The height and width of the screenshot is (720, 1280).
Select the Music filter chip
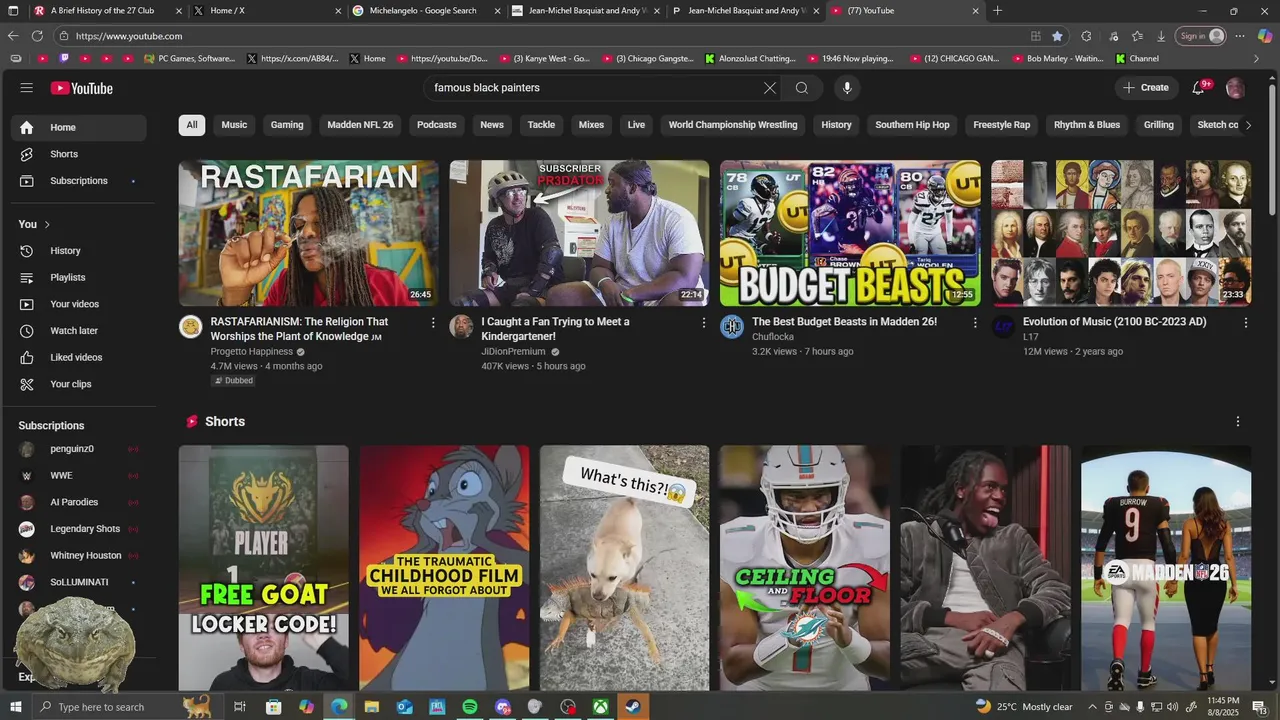pyautogui.click(x=234, y=125)
